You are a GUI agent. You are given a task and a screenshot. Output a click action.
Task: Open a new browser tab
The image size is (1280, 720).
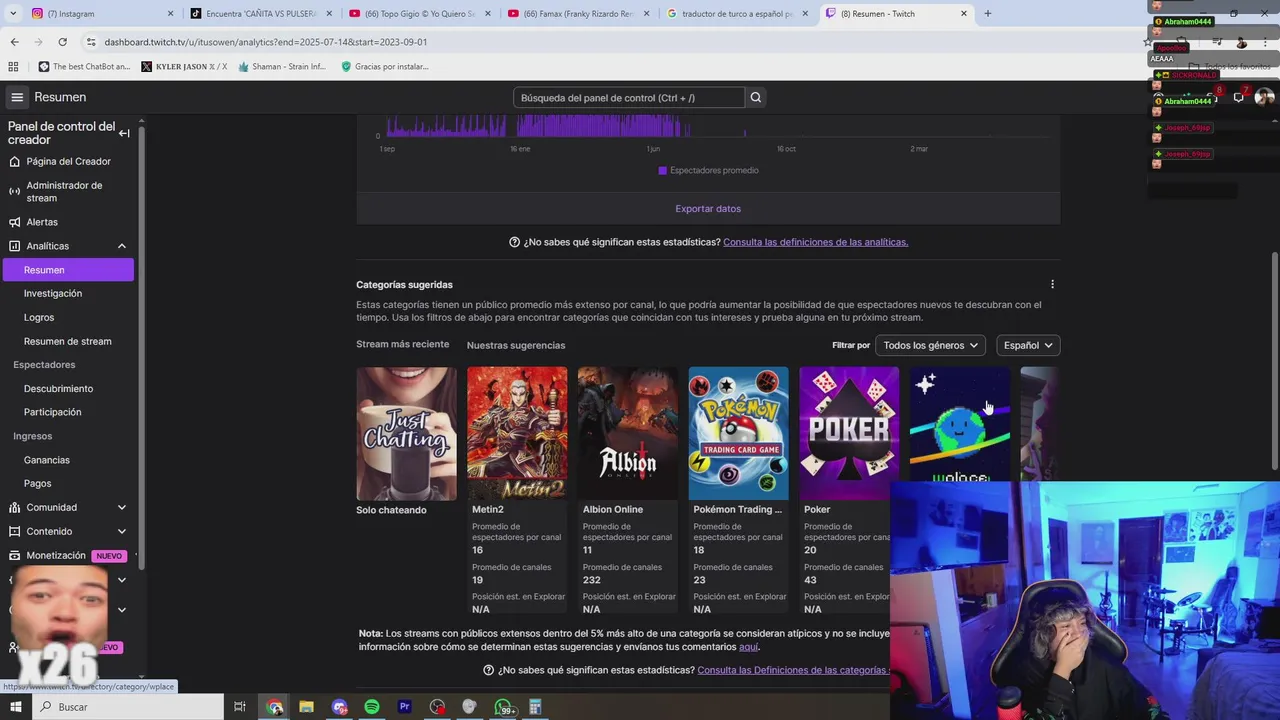pos(988,14)
